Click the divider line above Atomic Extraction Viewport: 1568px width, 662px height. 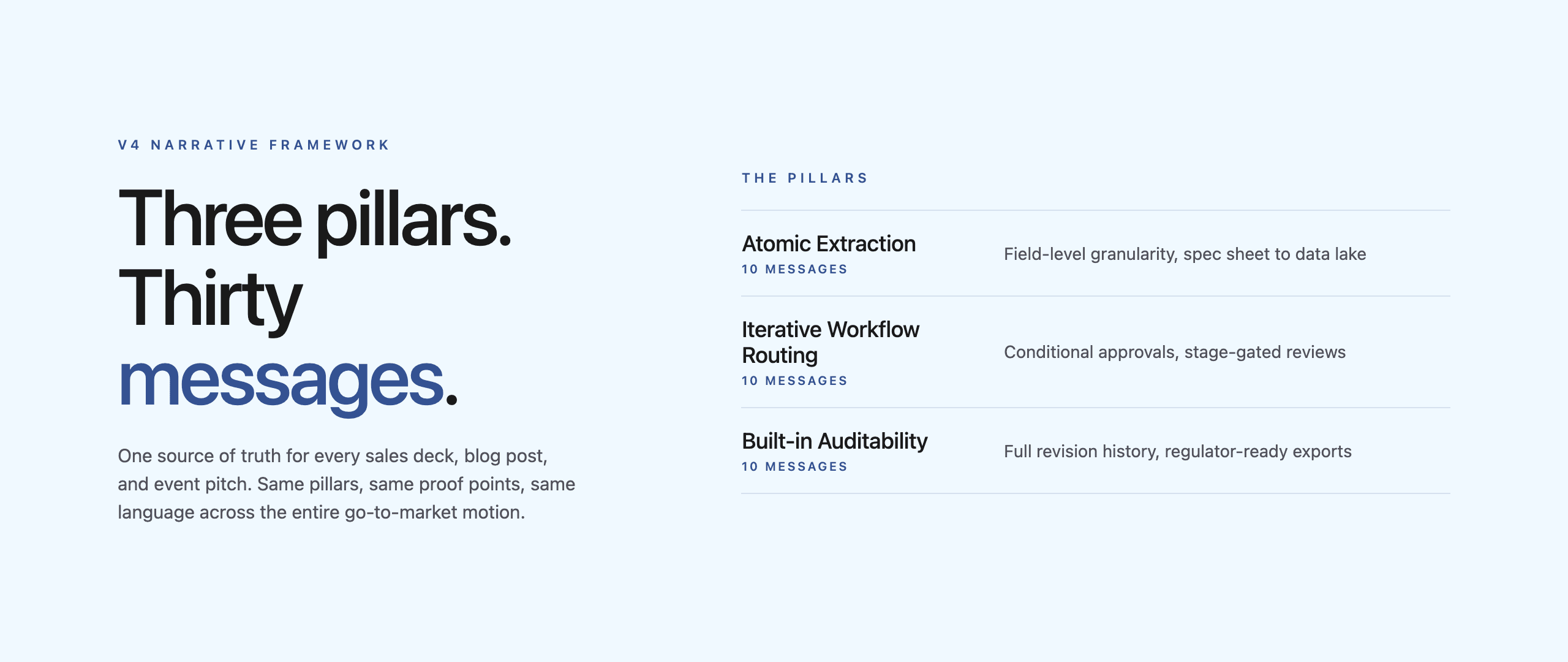[1095, 210]
